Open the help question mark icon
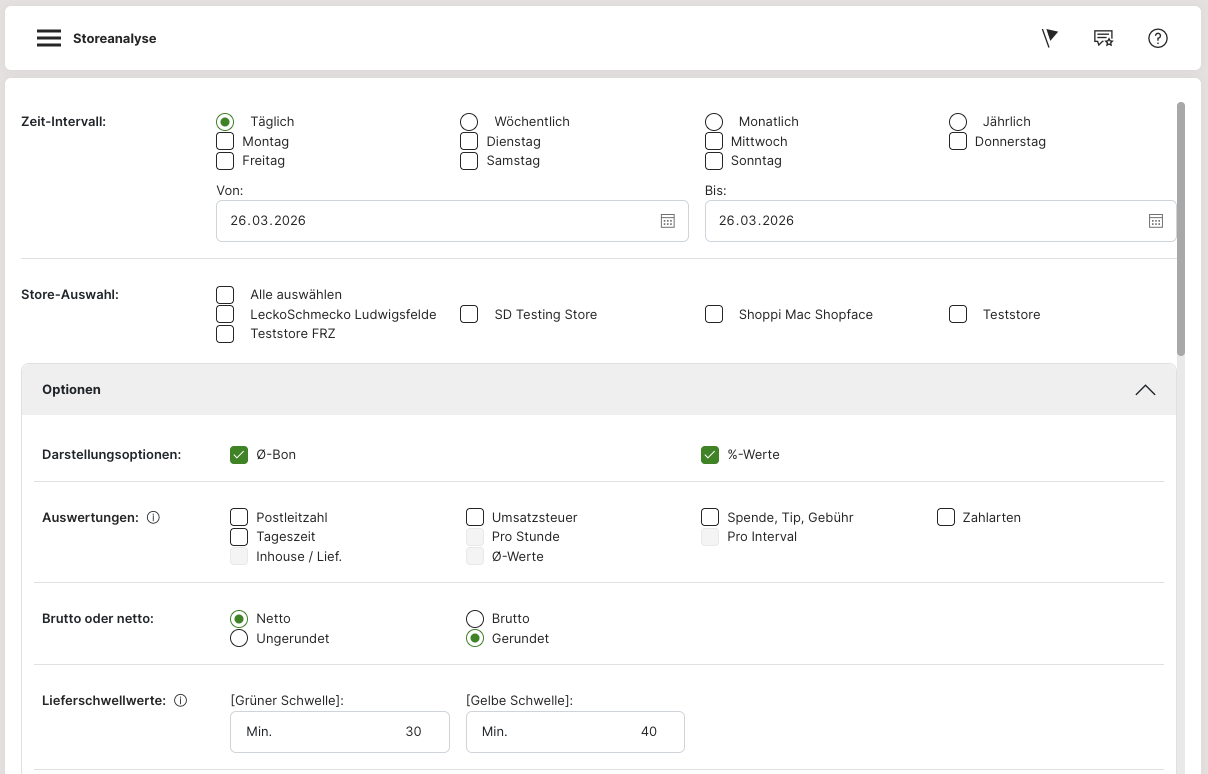 (1157, 38)
